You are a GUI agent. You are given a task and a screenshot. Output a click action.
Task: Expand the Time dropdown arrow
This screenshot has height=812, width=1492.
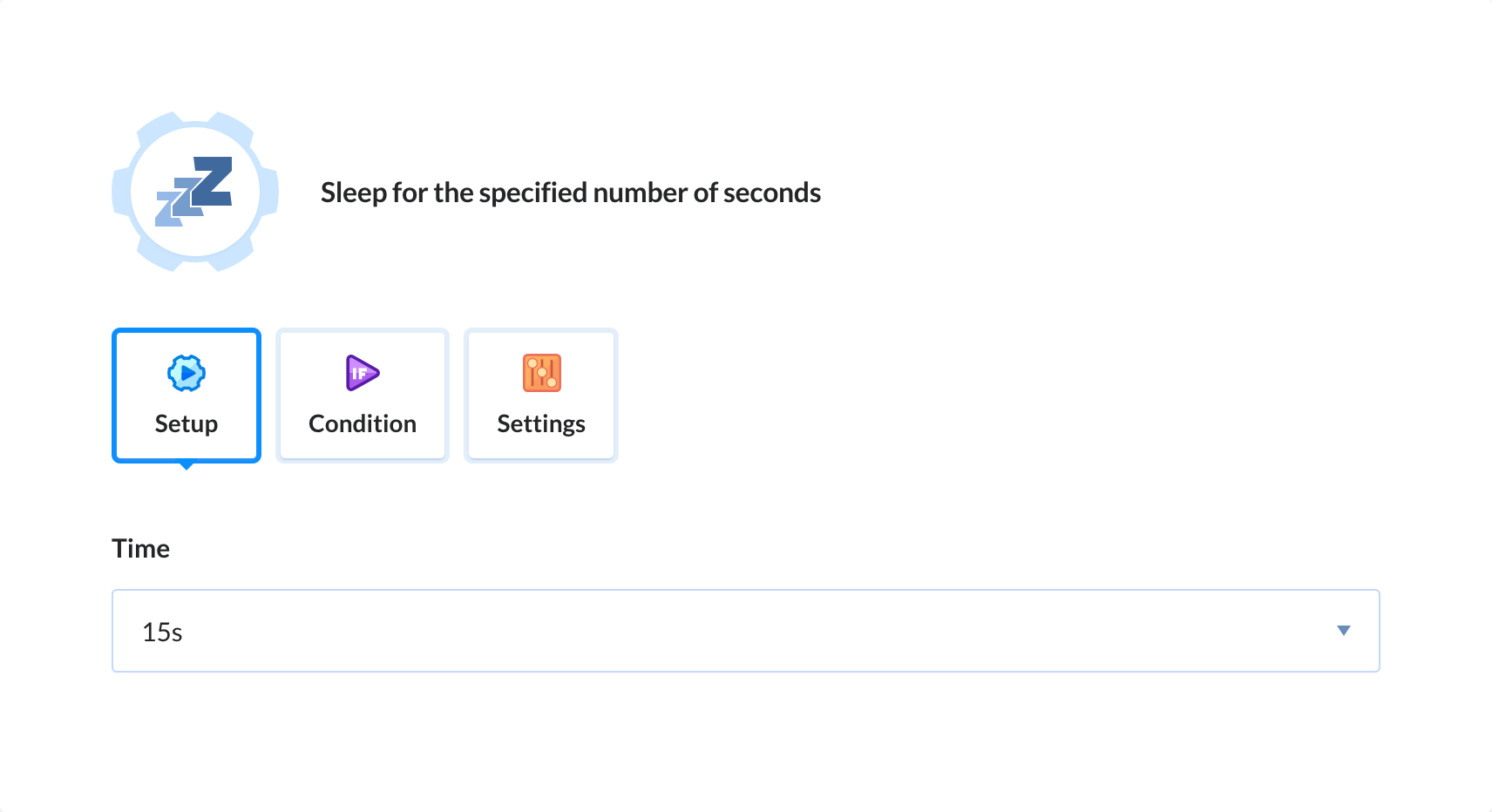[1343, 631]
